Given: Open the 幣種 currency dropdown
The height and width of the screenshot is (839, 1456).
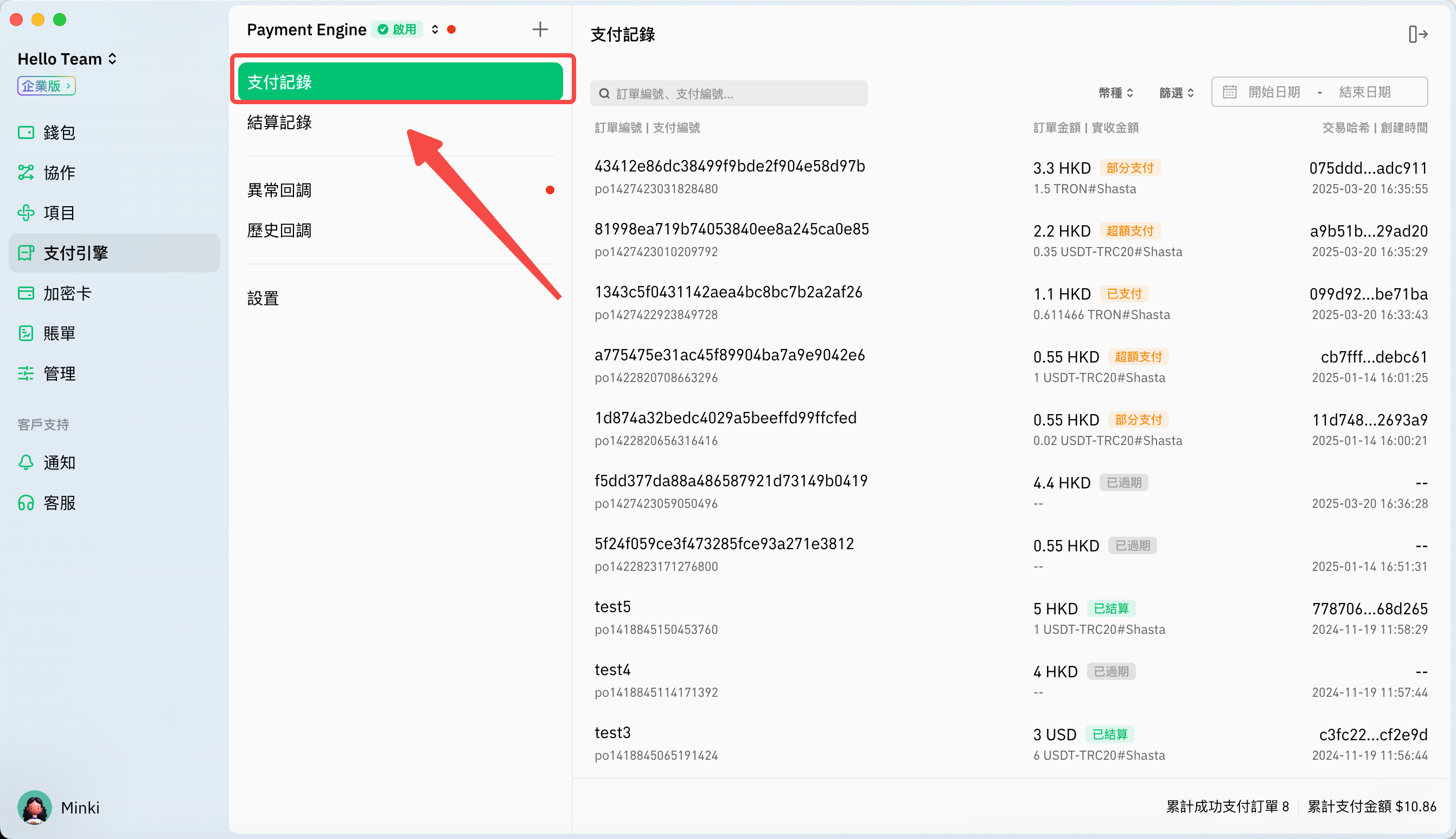Looking at the screenshot, I should point(1116,93).
